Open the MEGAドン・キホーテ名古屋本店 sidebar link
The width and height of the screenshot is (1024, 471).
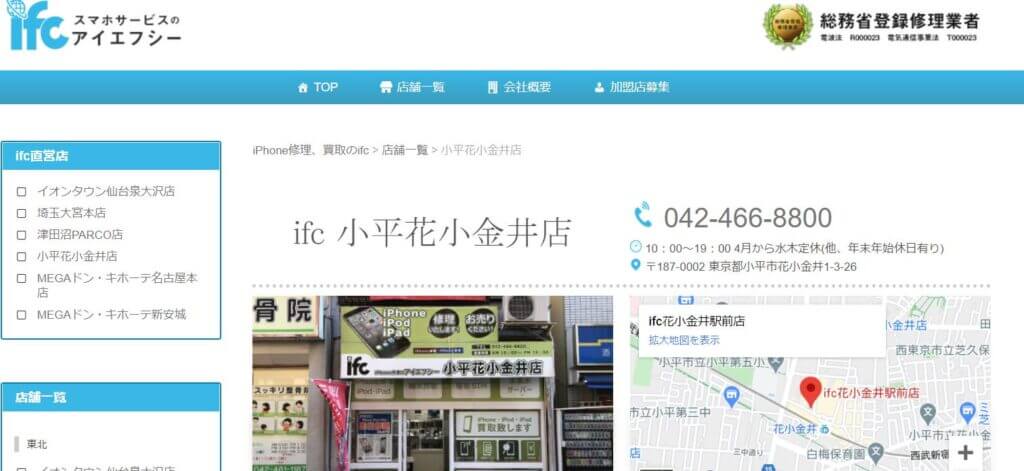point(117,285)
